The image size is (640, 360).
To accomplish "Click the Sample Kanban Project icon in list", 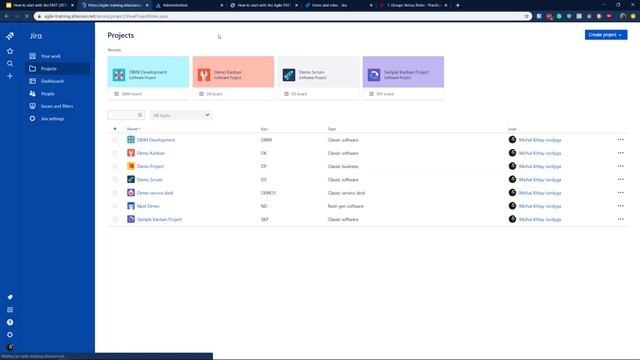I will [131, 219].
